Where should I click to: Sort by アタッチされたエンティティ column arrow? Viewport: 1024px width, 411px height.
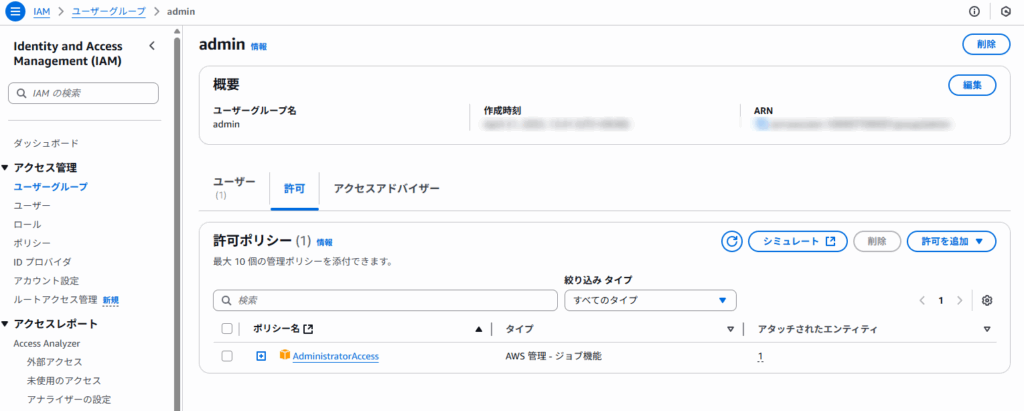pos(987,329)
